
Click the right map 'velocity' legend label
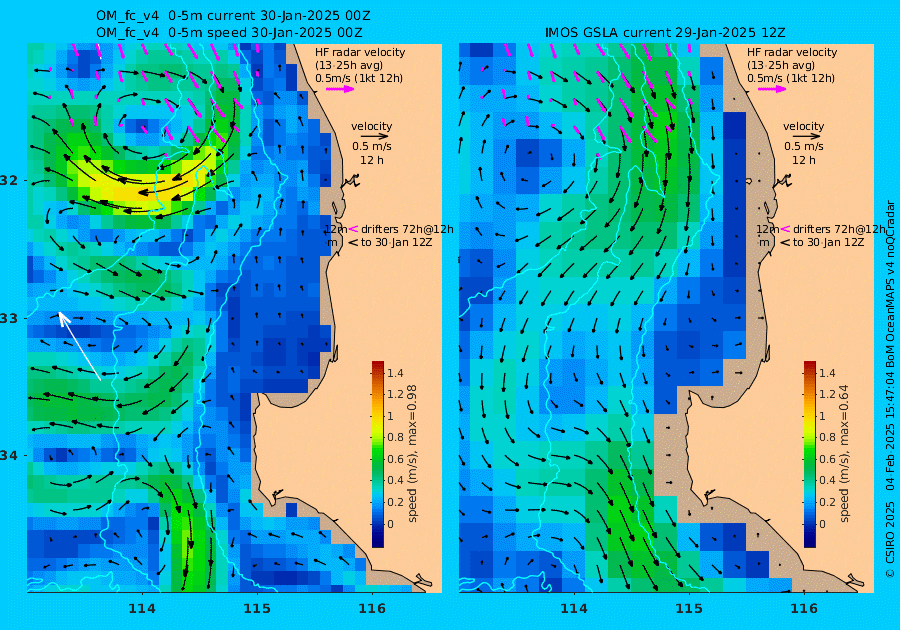tap(803, 126)
